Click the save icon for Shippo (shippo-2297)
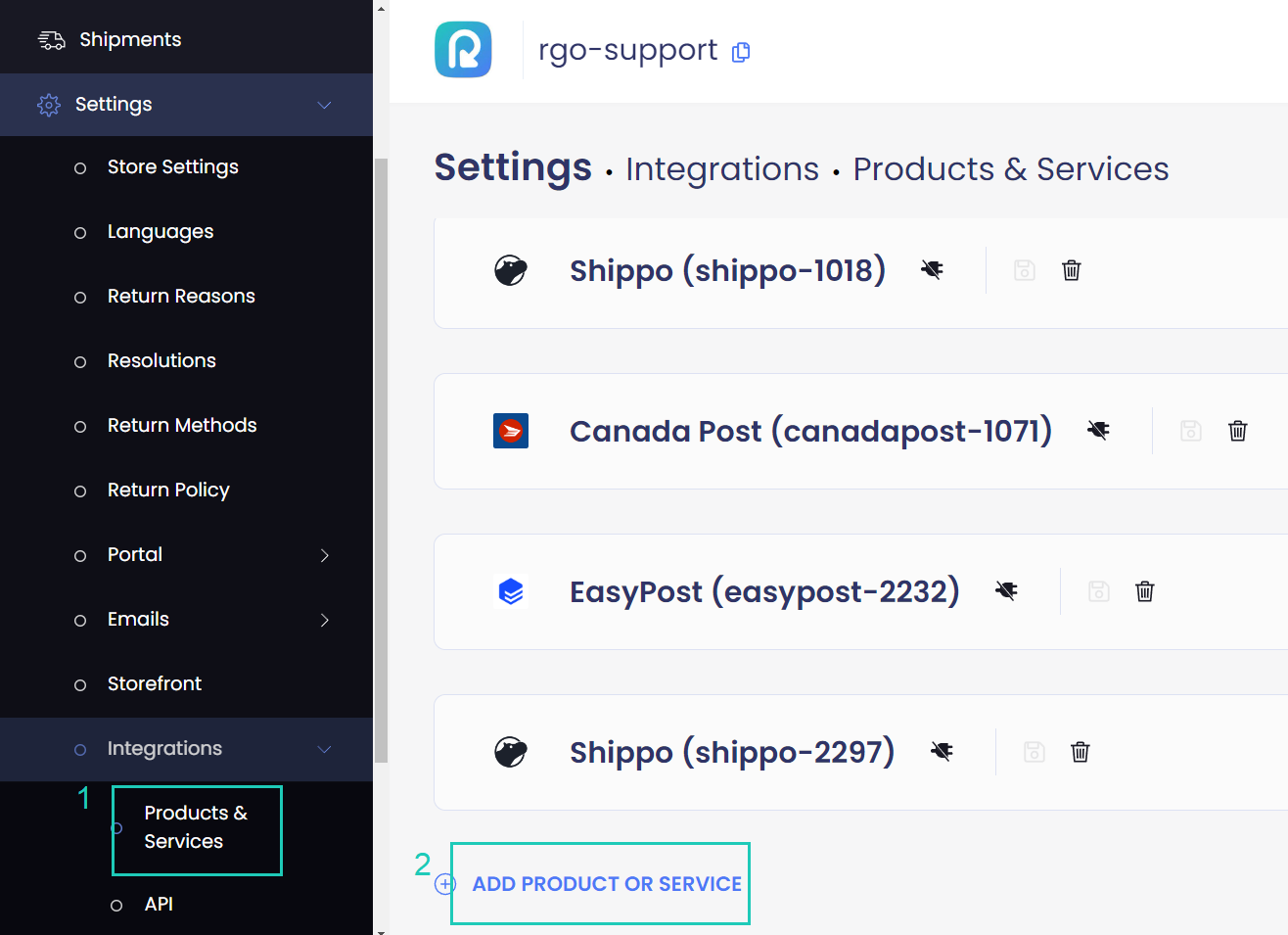1288x935 pixels. pyautogui.click(x=1034, y=752)
